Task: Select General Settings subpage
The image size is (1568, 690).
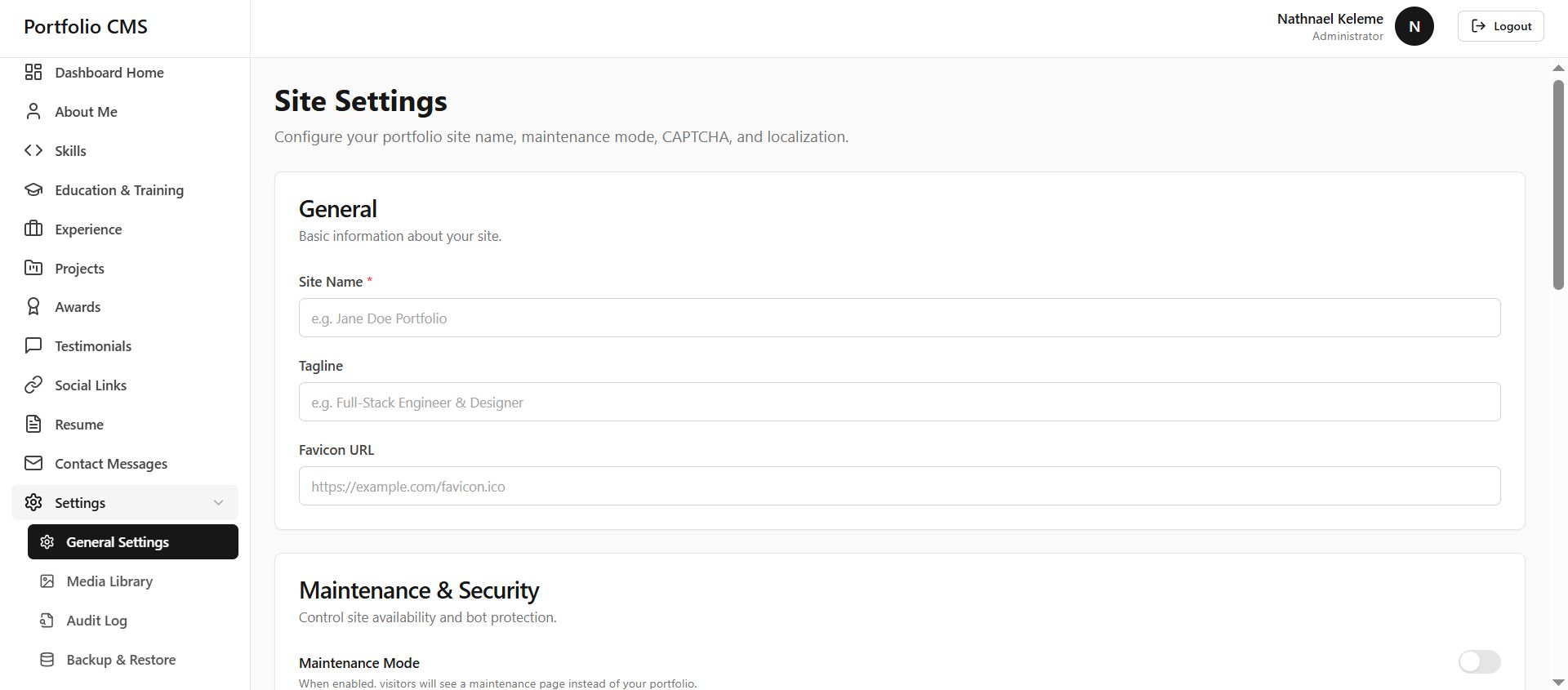Action: [x=133, y=542]
